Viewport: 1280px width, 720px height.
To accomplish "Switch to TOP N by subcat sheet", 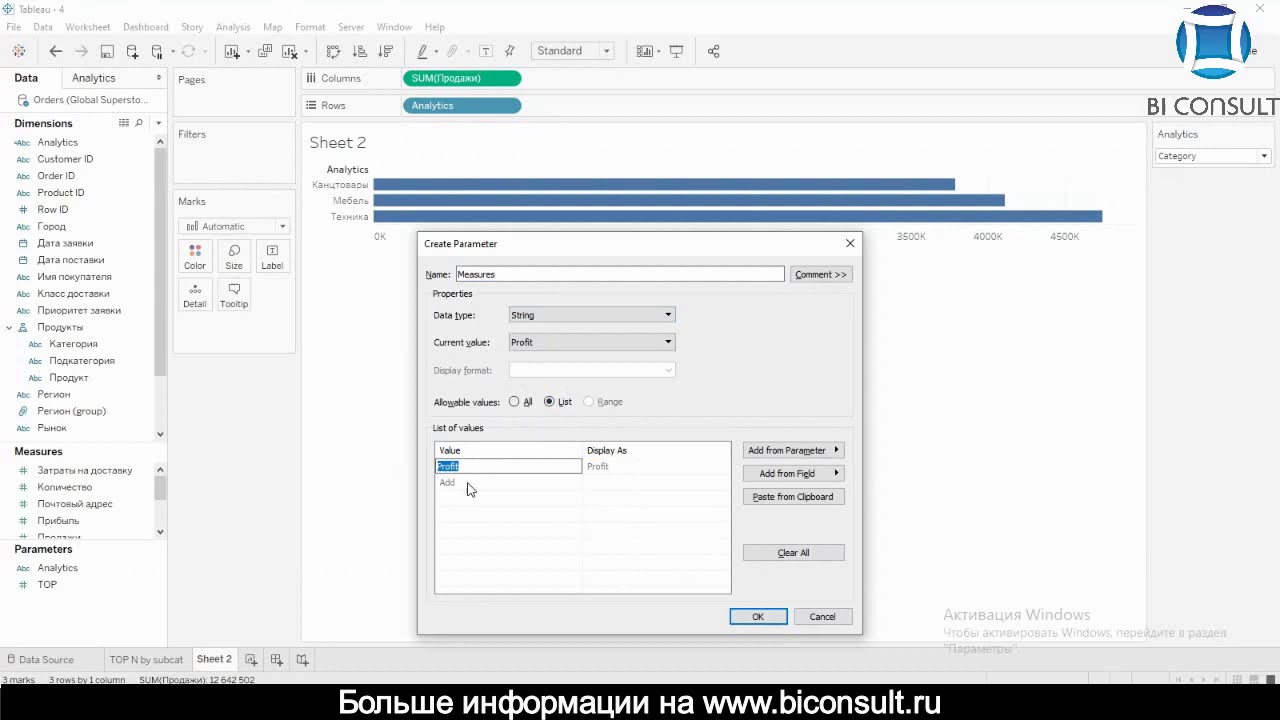I will 146,660.
